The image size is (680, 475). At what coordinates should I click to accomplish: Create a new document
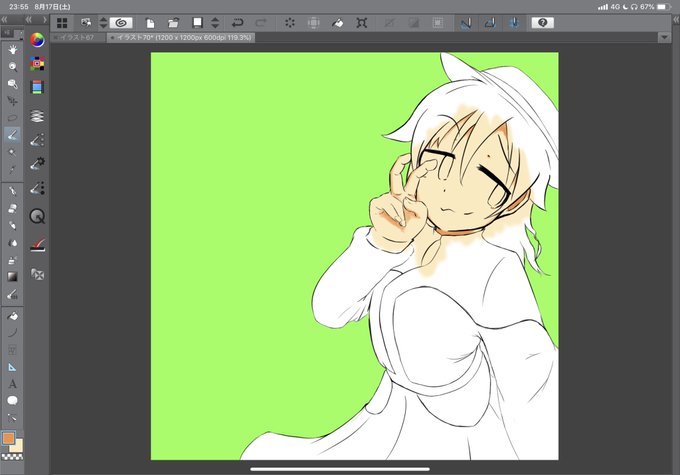tap(150, 23)
